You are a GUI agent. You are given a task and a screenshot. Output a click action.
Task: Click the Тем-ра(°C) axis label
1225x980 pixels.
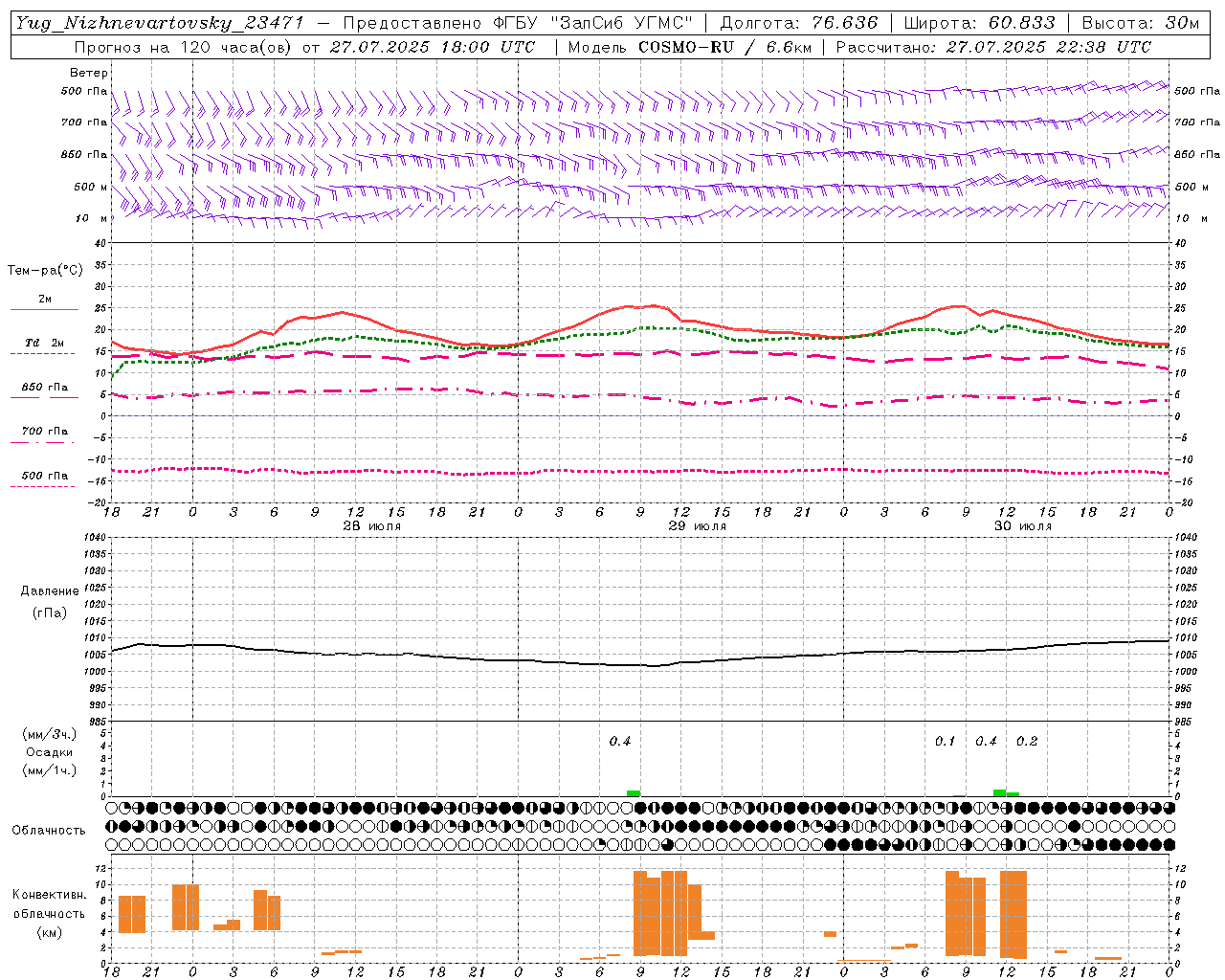(x=45, y=271)
